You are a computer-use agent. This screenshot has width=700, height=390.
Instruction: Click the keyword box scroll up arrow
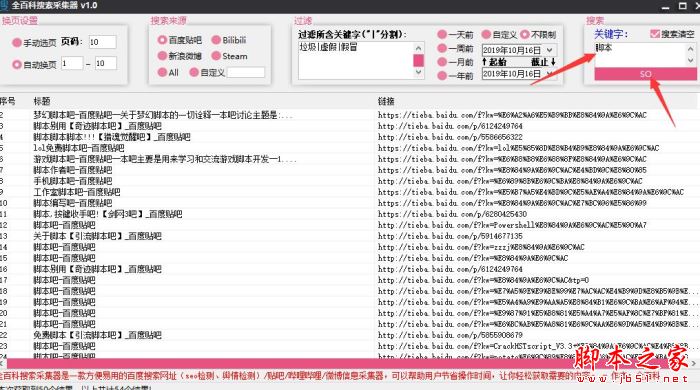click(691, 48)
